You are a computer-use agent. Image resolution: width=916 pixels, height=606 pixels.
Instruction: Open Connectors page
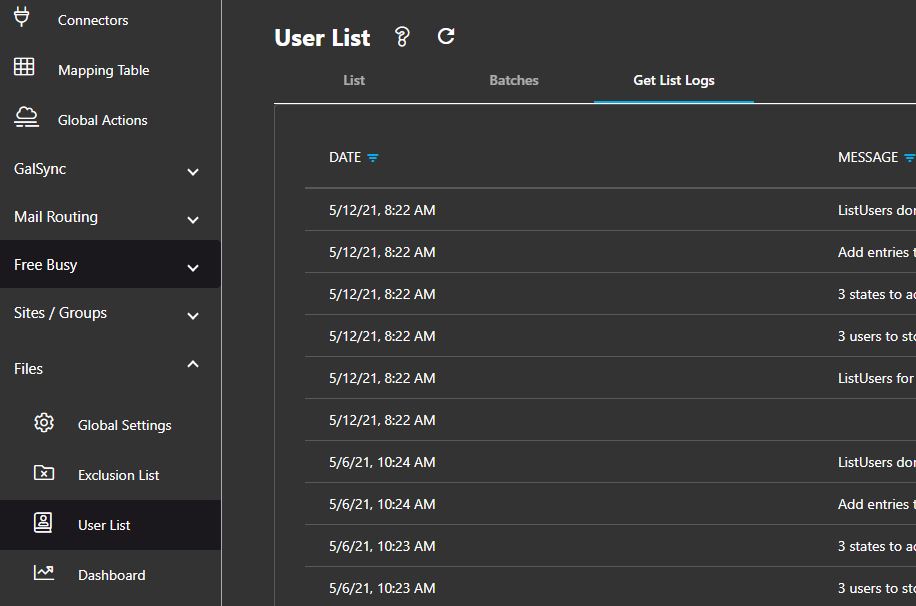tap(93, 20)
